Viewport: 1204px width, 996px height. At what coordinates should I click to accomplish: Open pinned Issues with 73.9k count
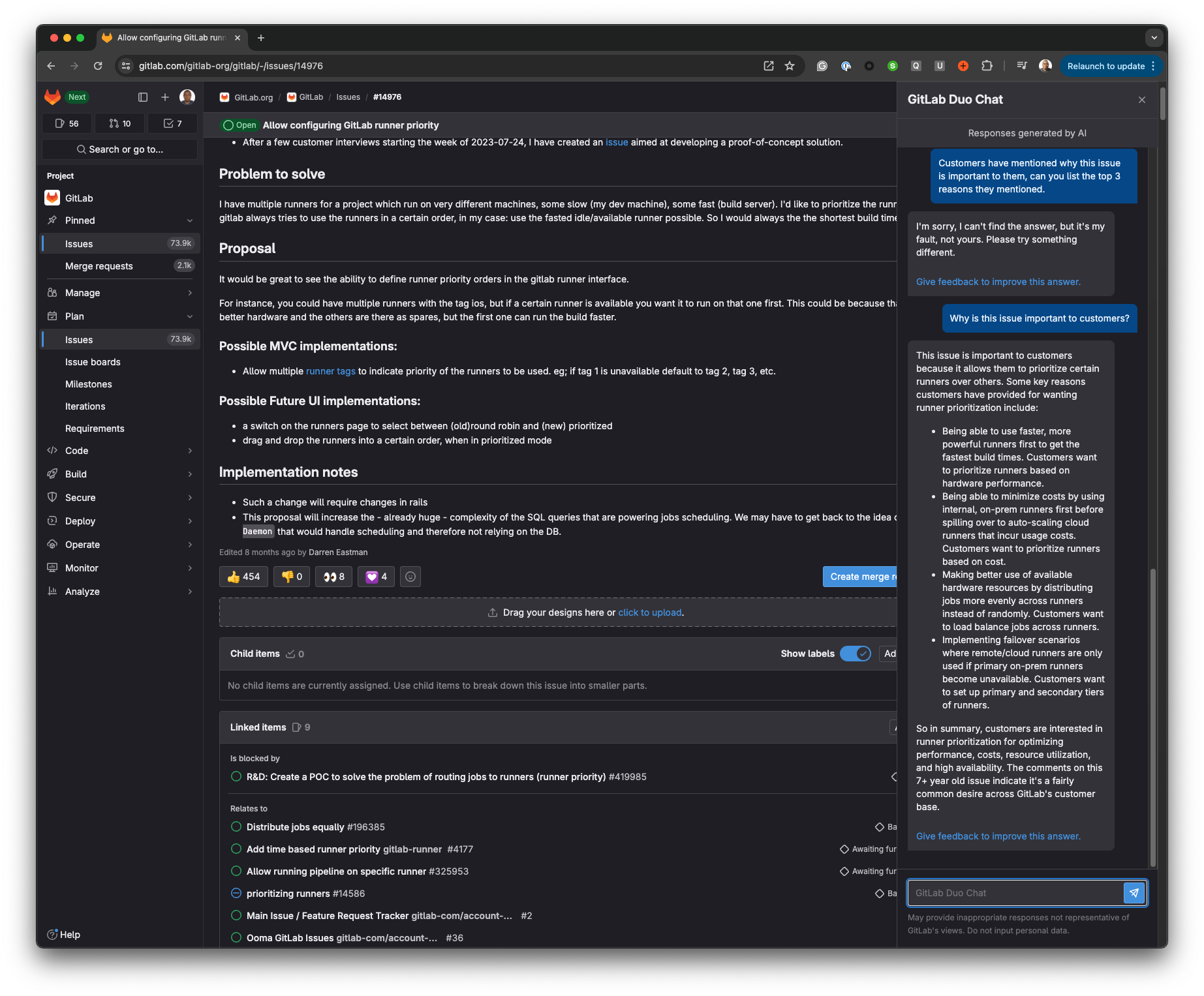click(x=120, y=244)
